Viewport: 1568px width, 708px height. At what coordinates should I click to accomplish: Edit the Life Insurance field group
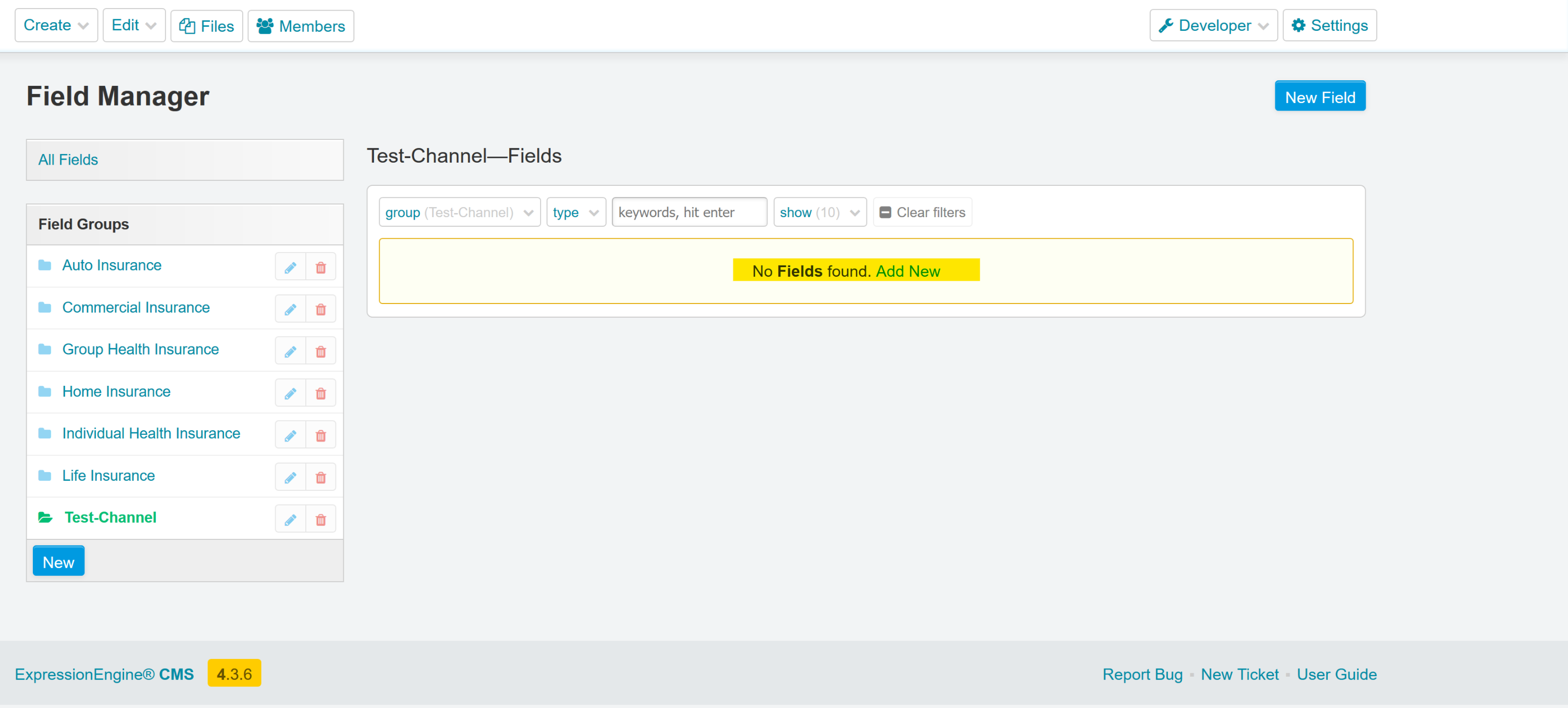pyautogui.click(x=290, y=477)
